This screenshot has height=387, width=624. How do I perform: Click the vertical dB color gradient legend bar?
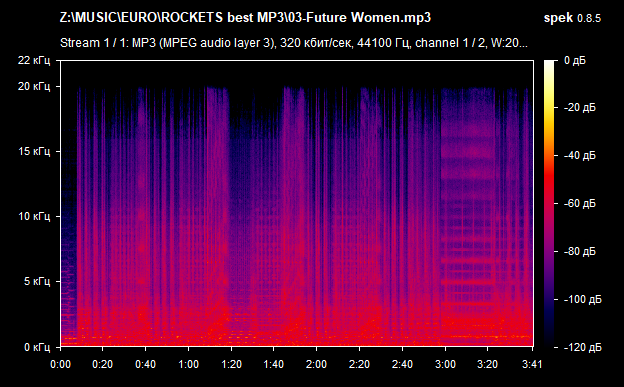[549, 204]
